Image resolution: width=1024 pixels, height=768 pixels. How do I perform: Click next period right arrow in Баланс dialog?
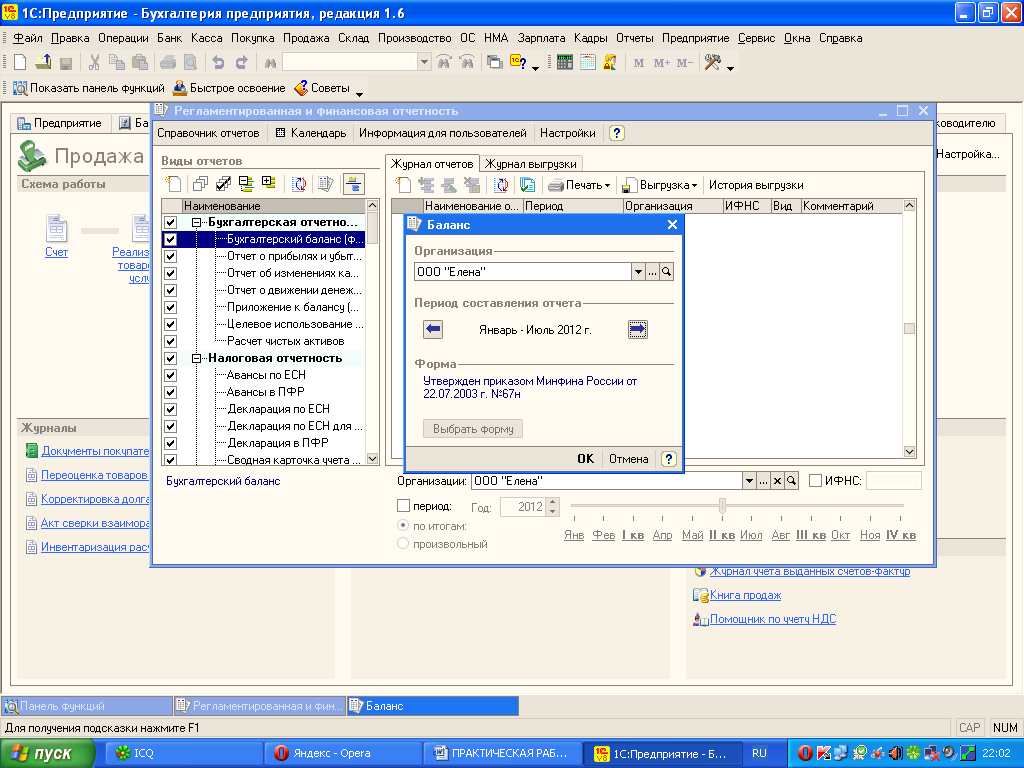(x=637, y=329)
